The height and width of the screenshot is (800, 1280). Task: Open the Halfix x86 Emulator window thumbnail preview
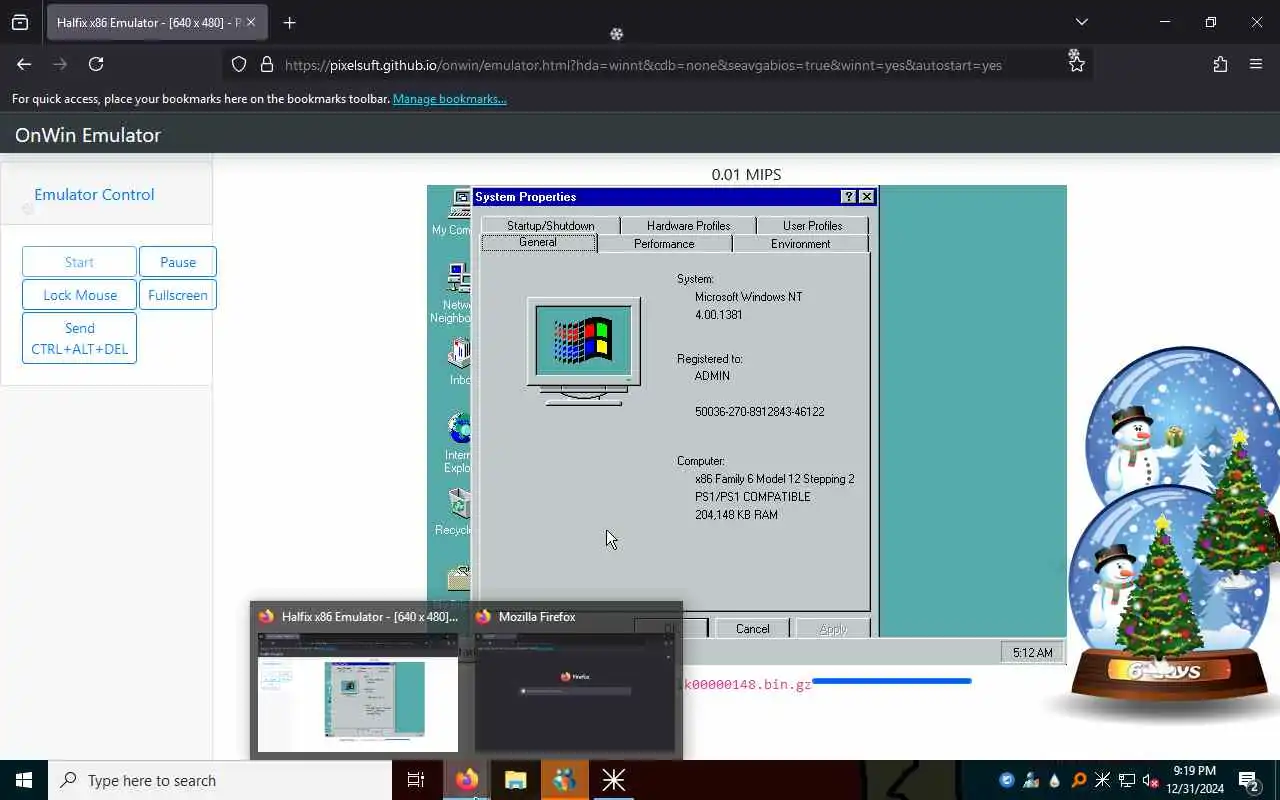pos(358,680)
